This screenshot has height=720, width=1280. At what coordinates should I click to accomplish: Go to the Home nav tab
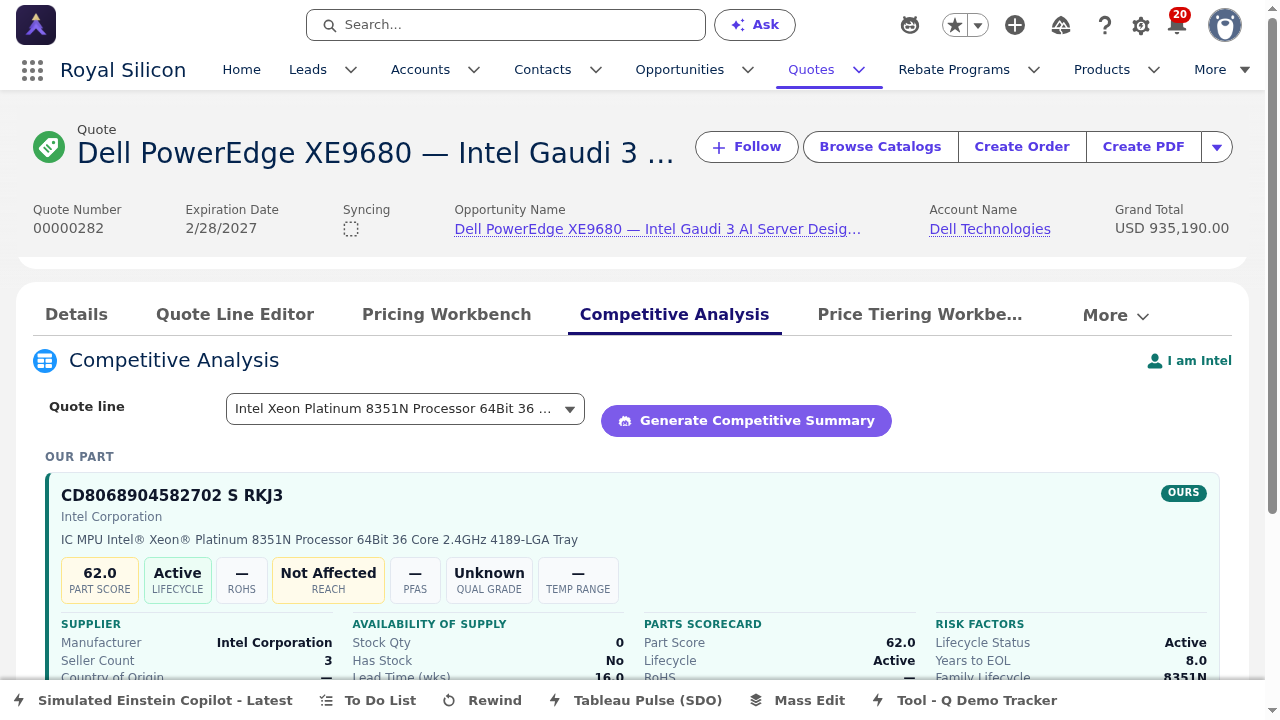pos(241,70)
